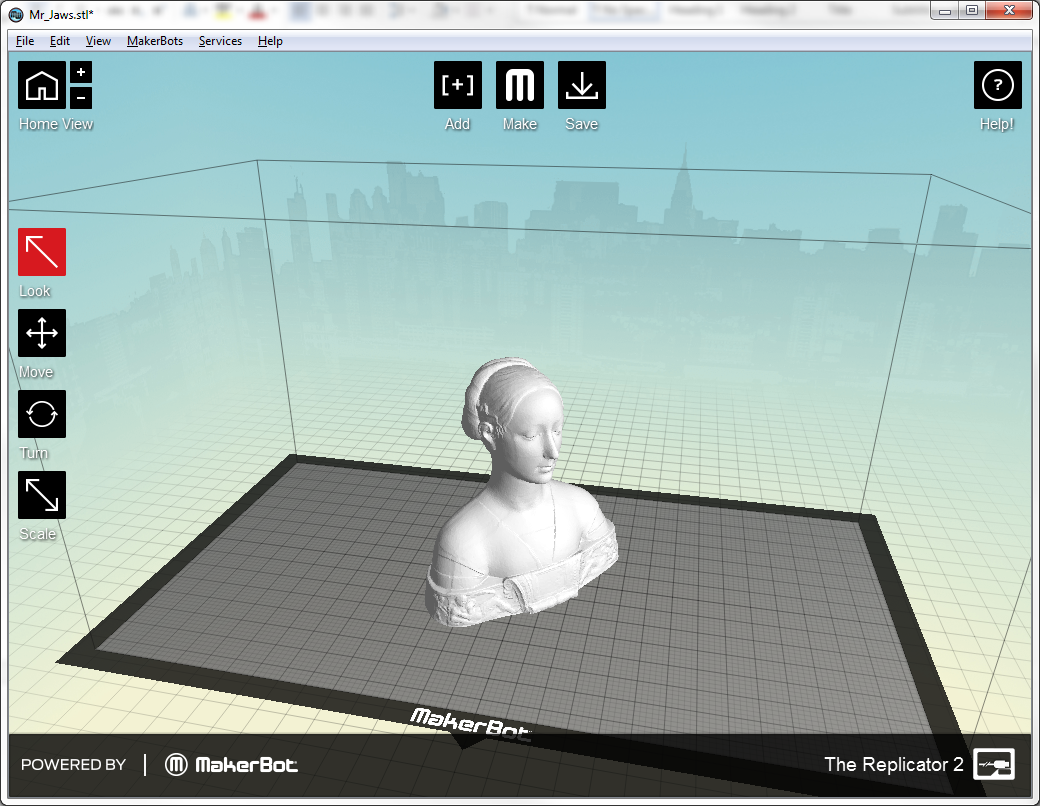Open the Services menu
The image size is (1040, 806).
click(220, 41)
